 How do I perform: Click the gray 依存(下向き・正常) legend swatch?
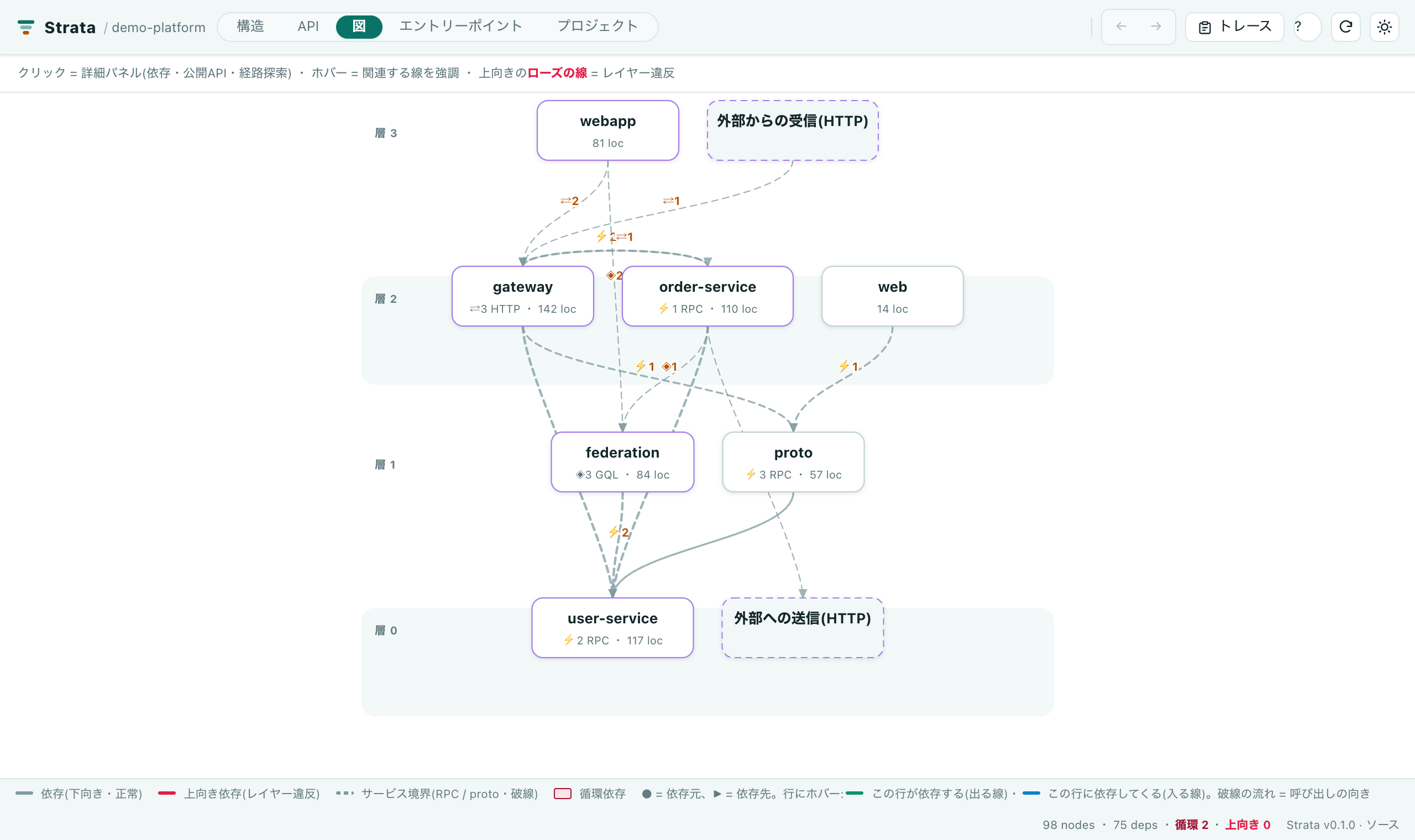tap(24, 794)
